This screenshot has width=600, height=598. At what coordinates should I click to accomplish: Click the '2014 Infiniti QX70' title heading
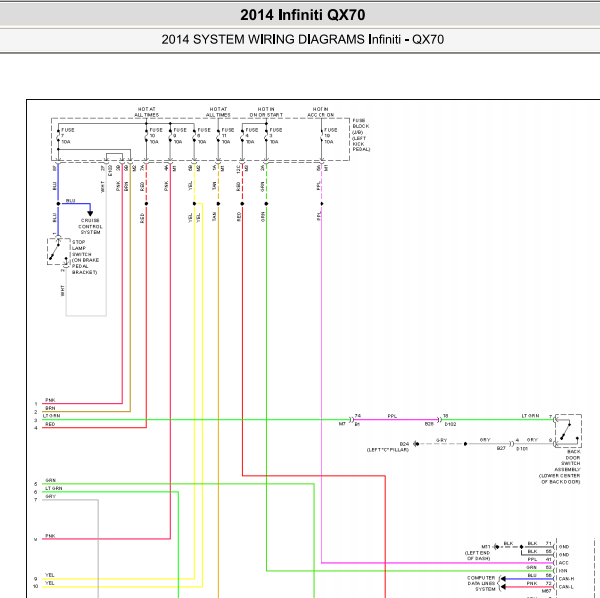point(302,15)
